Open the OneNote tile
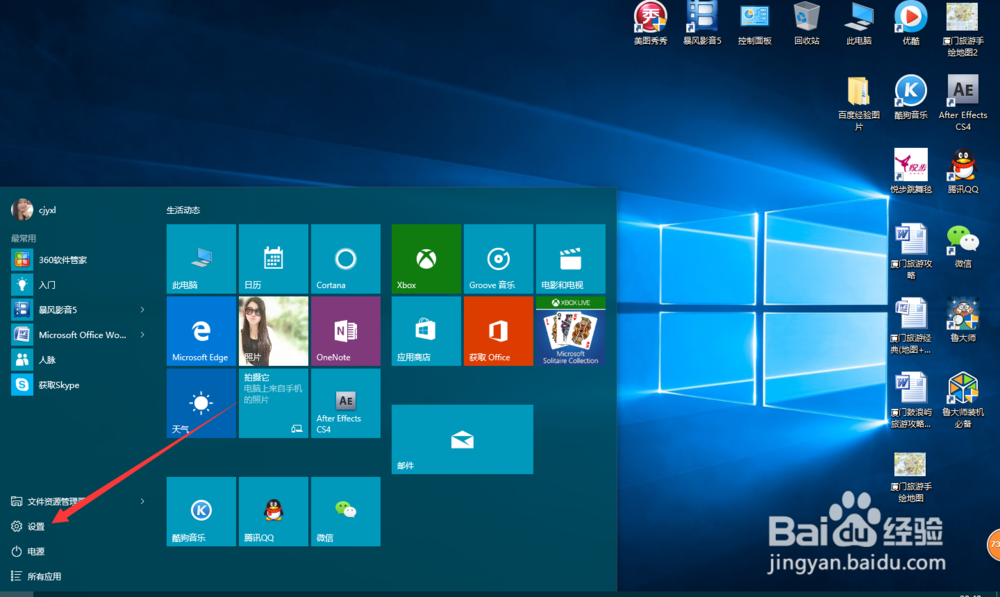The width and height of the screenshot is (1000, 597). (x=346, y=331)
